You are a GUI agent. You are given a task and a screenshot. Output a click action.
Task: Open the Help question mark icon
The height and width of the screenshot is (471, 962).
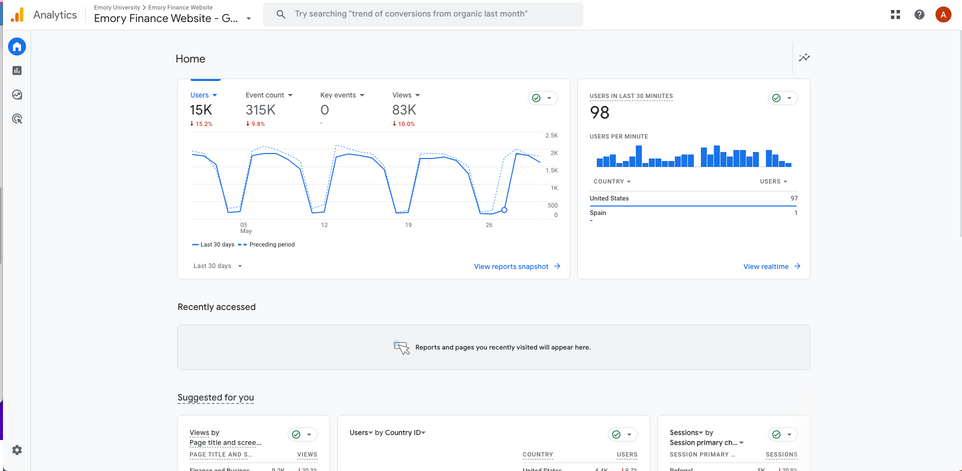919,15
